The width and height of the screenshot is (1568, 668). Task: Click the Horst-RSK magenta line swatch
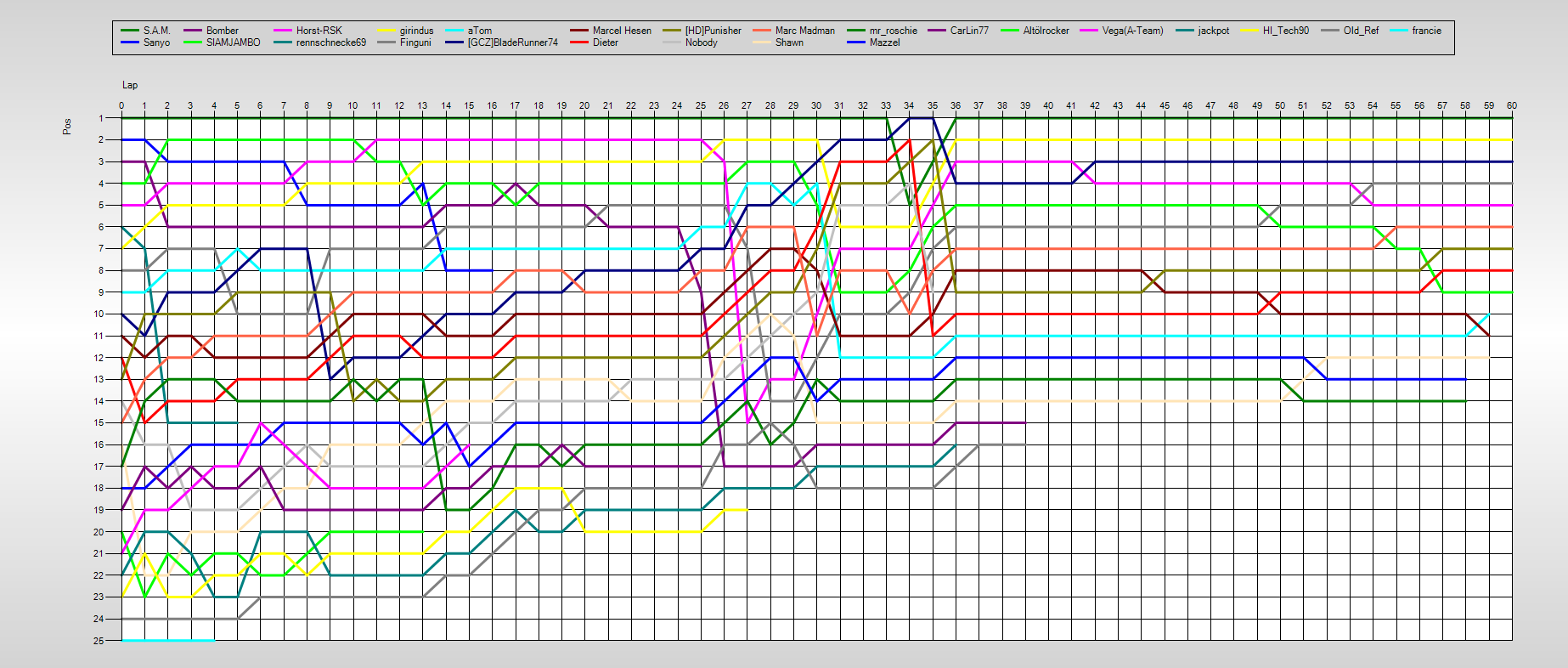(x=283, y=31)
